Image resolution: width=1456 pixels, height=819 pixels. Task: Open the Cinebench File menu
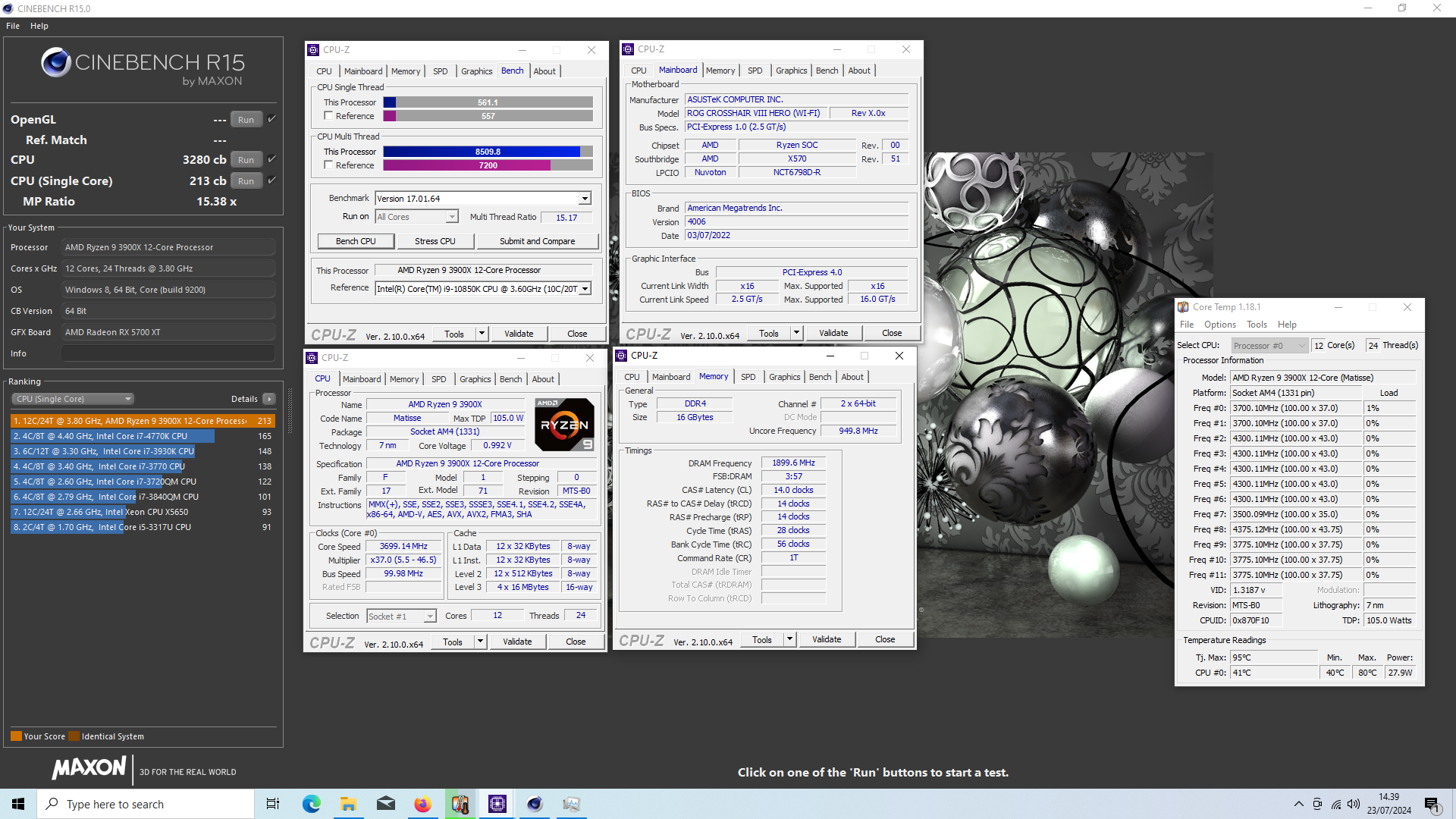coord(13,26)
